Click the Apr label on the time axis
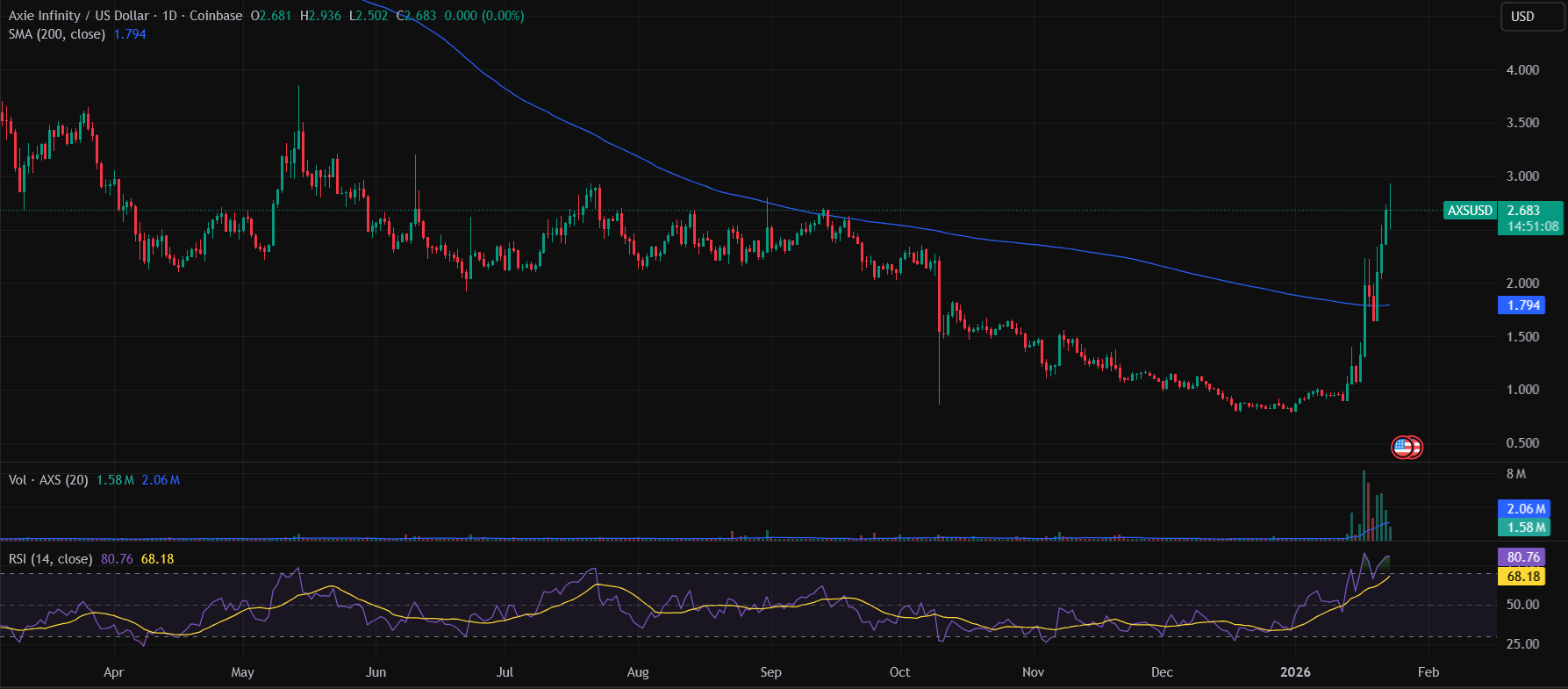This screenshot has width=1568, height=689. (113, 672)
